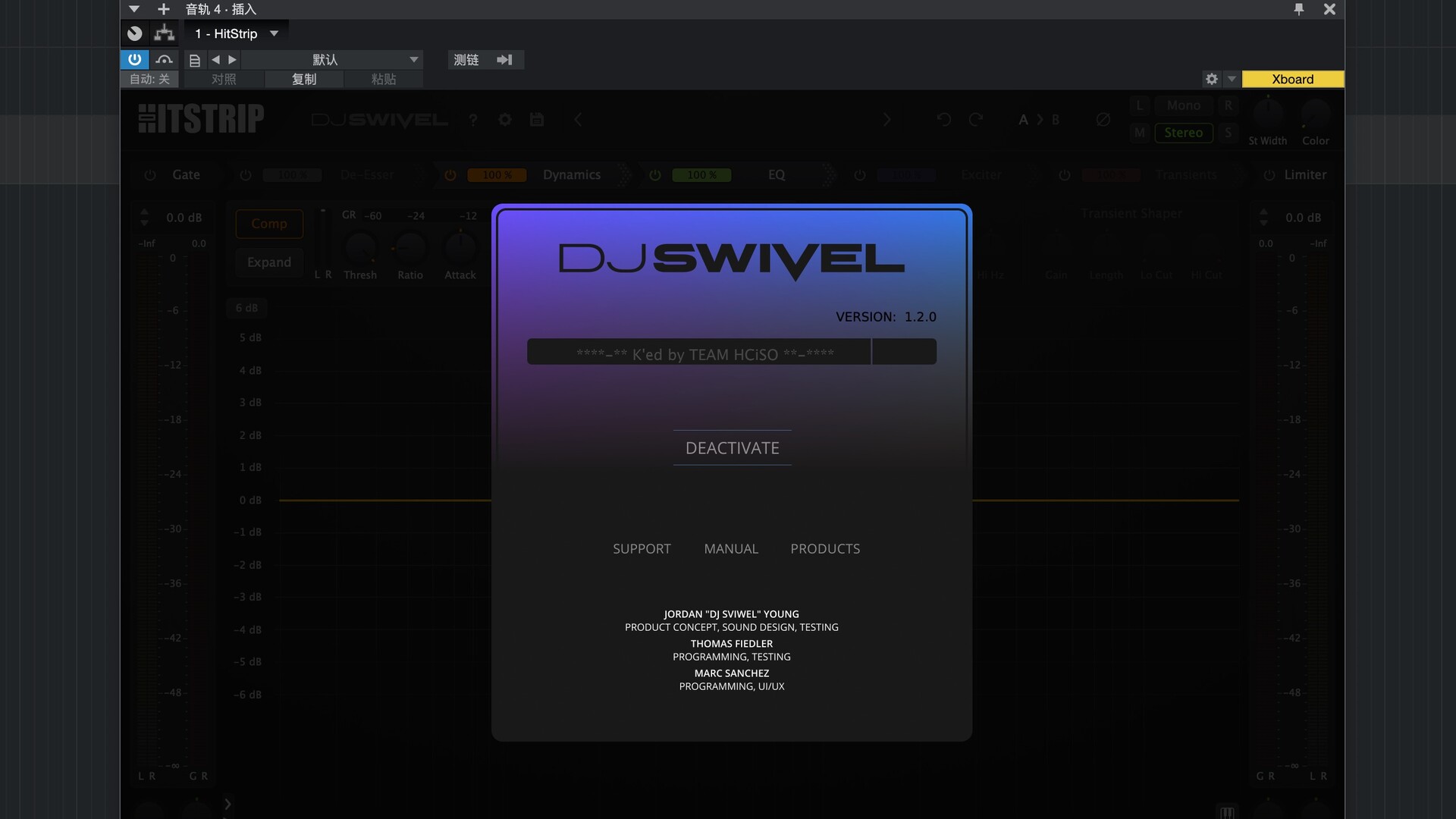Open the Transients module tab
Screen dimensions: 1456x819
click(x=1186, y=175)
